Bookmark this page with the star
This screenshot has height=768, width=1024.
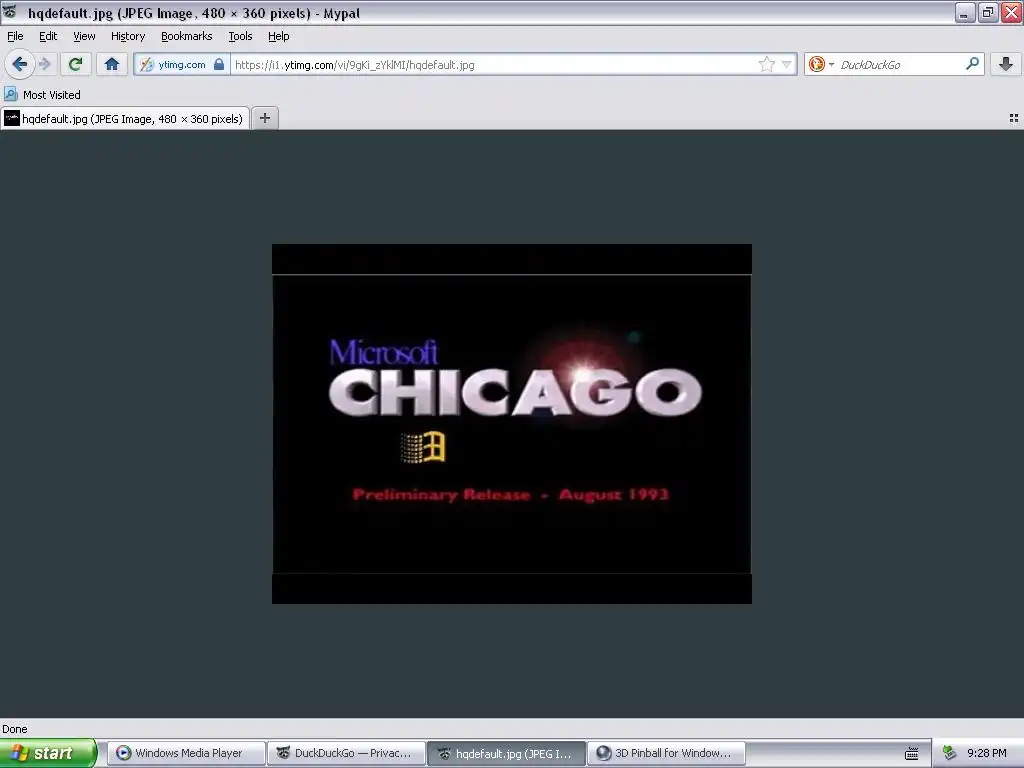(x=767, y=64)
